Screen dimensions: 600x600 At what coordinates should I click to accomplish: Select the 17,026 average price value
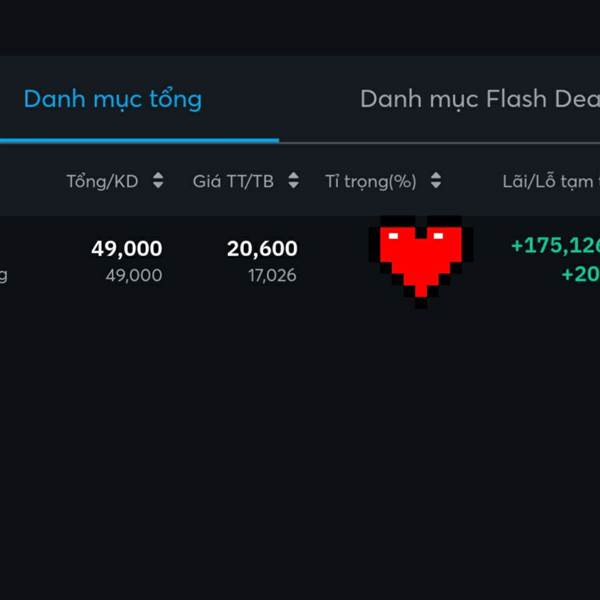coord(272,276)
